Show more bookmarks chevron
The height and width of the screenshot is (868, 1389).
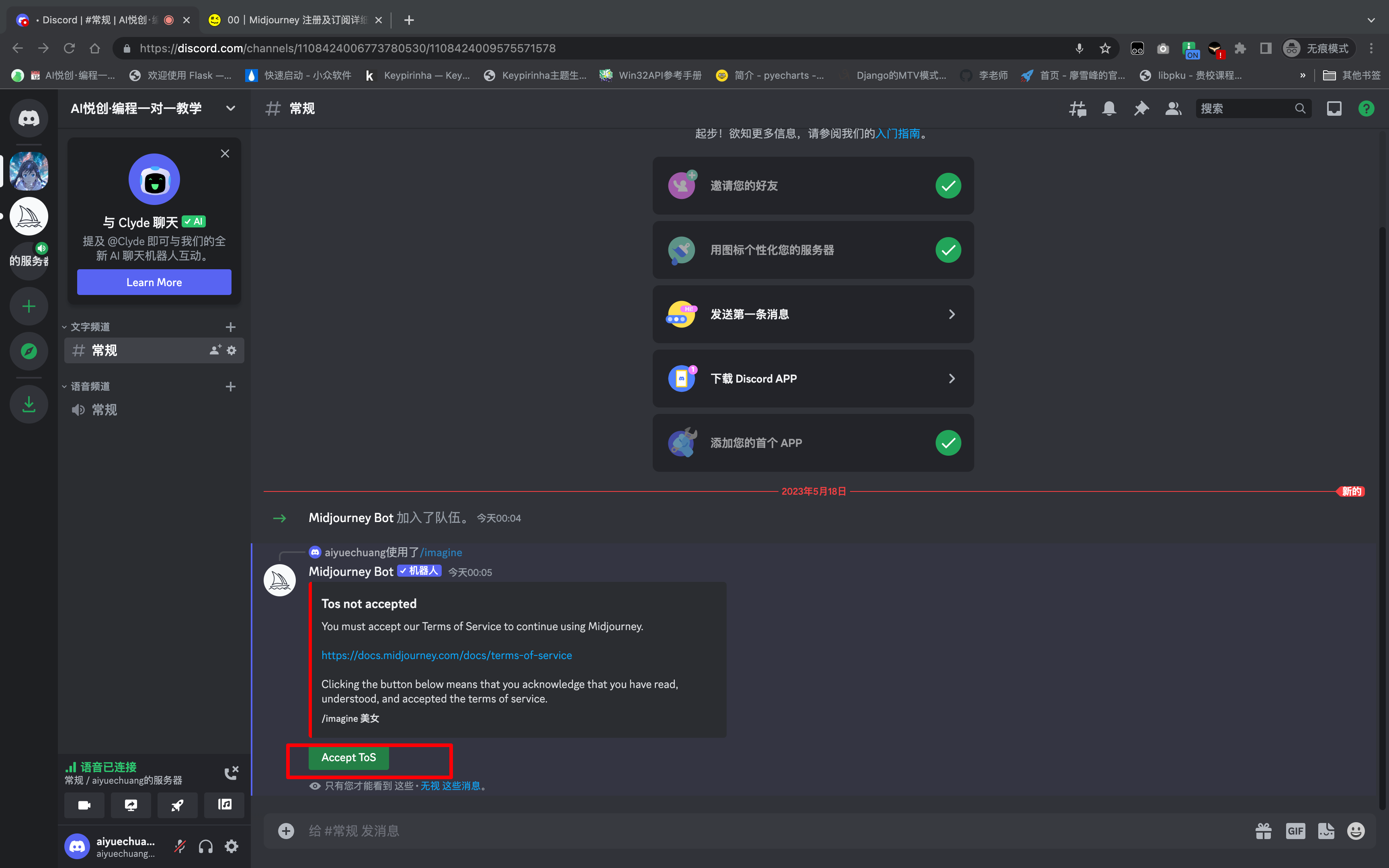tap(1302, 75)
